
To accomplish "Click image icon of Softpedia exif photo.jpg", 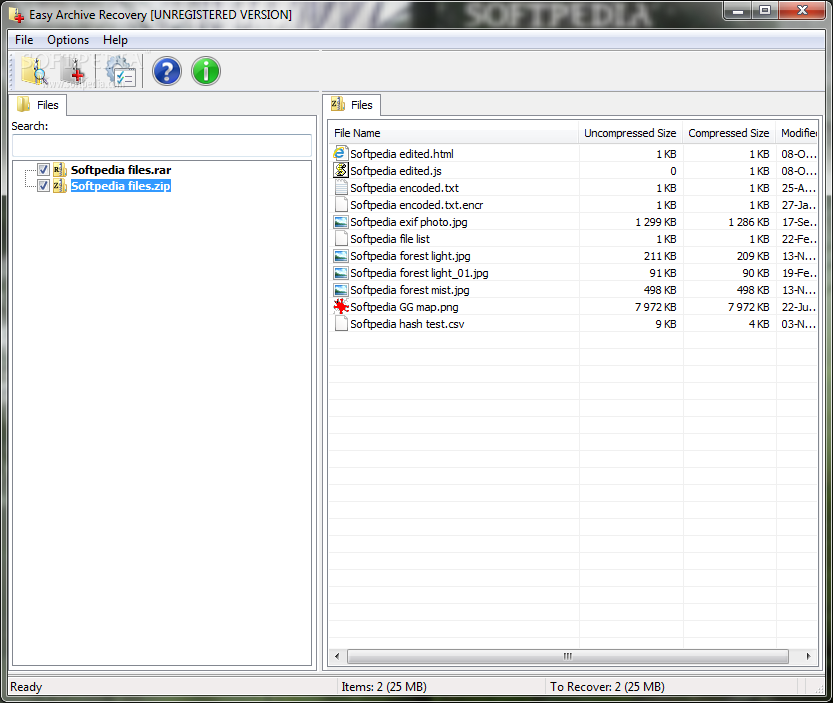I will (x=341, y=222).
